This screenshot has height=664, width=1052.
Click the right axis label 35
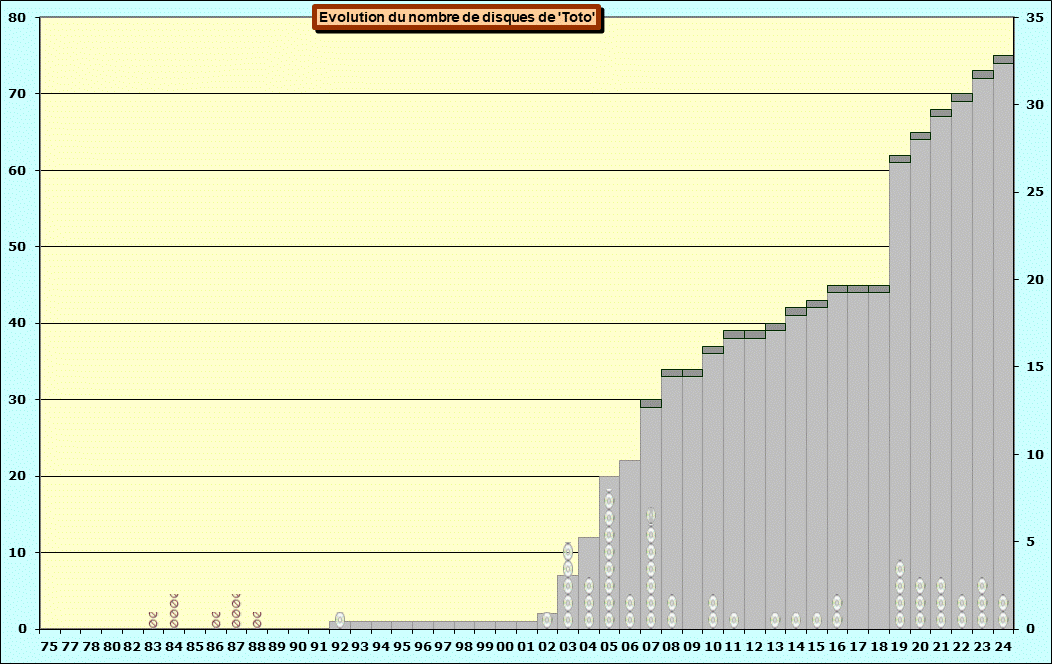pos(1035,17)
